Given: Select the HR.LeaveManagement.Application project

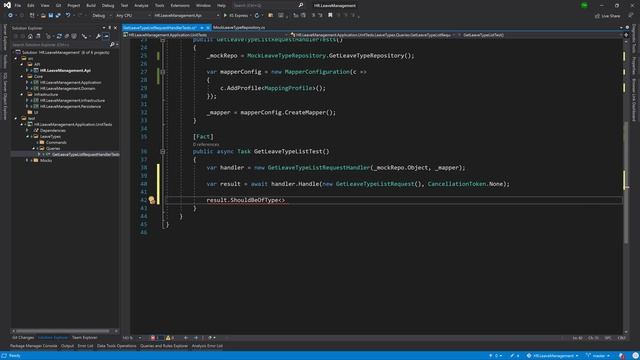Looking at the screenshot, I should coord(70,82).
